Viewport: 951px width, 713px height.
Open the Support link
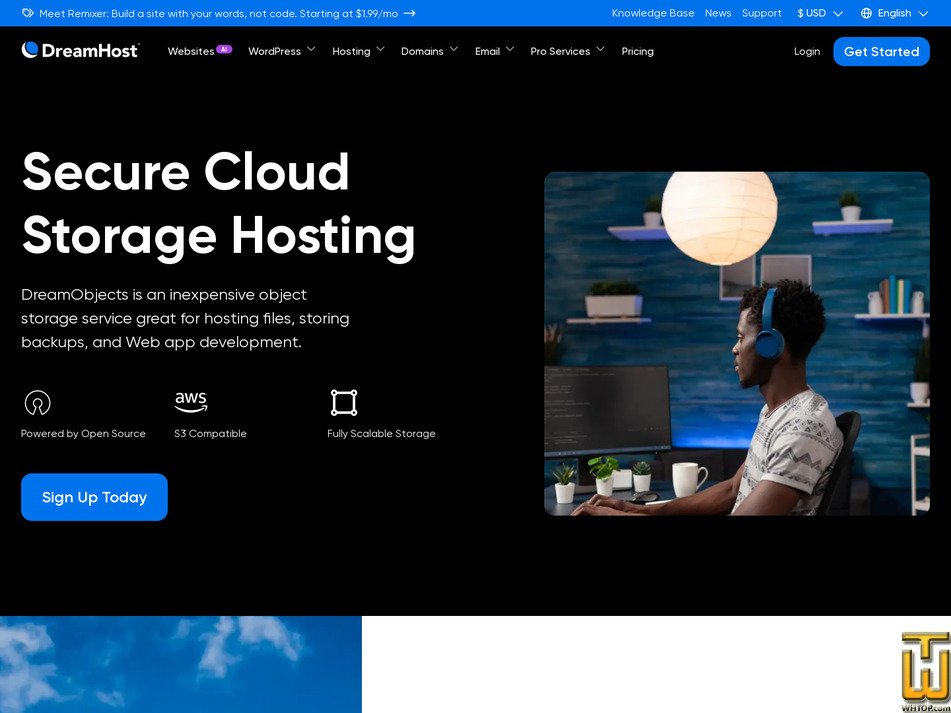click(x=761, y=13)
